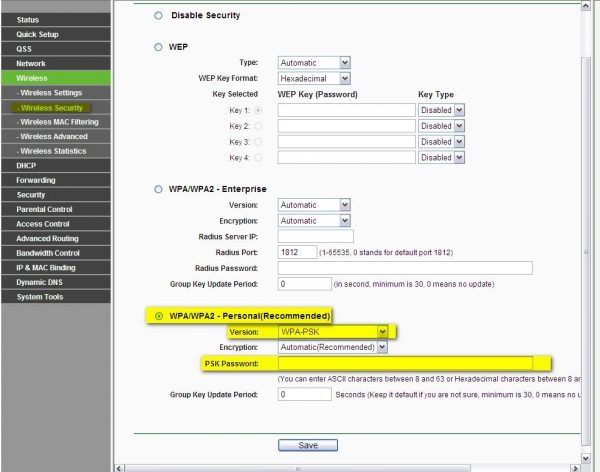Click the Radius Port field showing 1812

[297, 252]
